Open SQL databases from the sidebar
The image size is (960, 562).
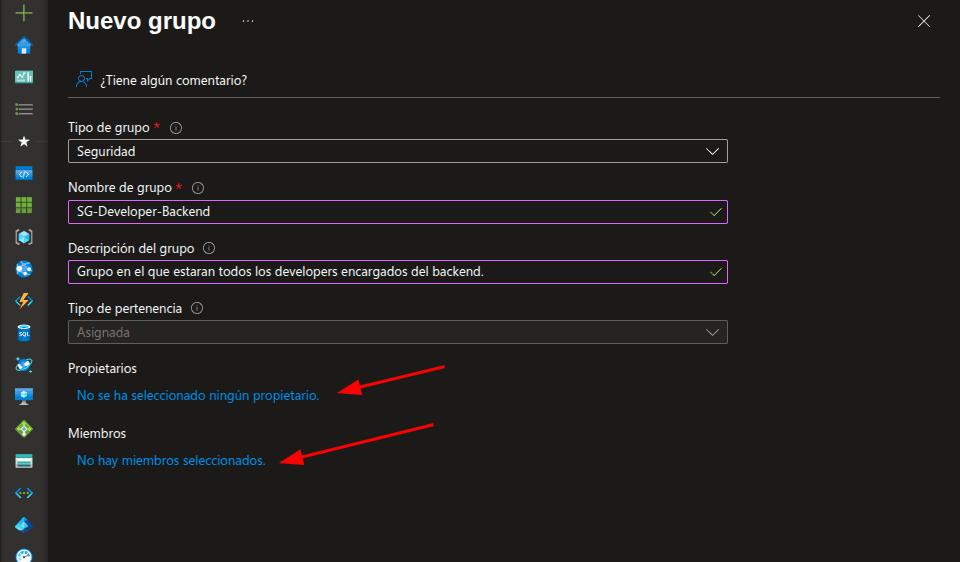pyautogui.click(x=24, y=332)
